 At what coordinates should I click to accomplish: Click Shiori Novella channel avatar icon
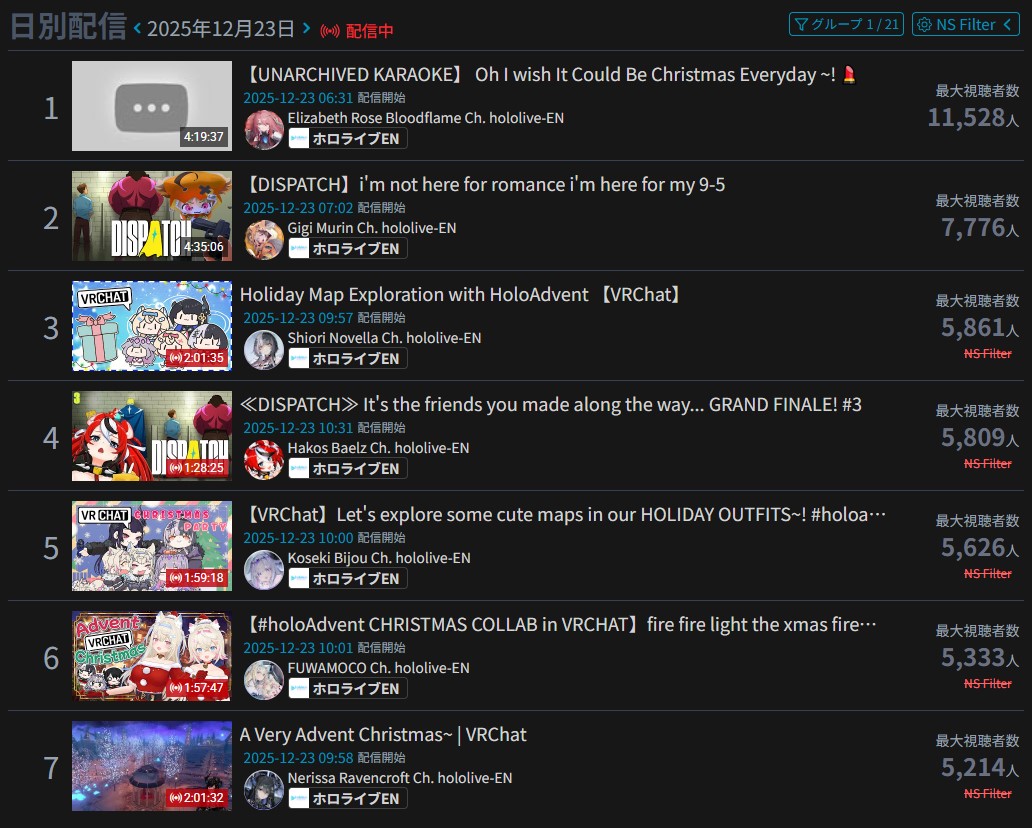pyautogui.click(x=264, y=349)
